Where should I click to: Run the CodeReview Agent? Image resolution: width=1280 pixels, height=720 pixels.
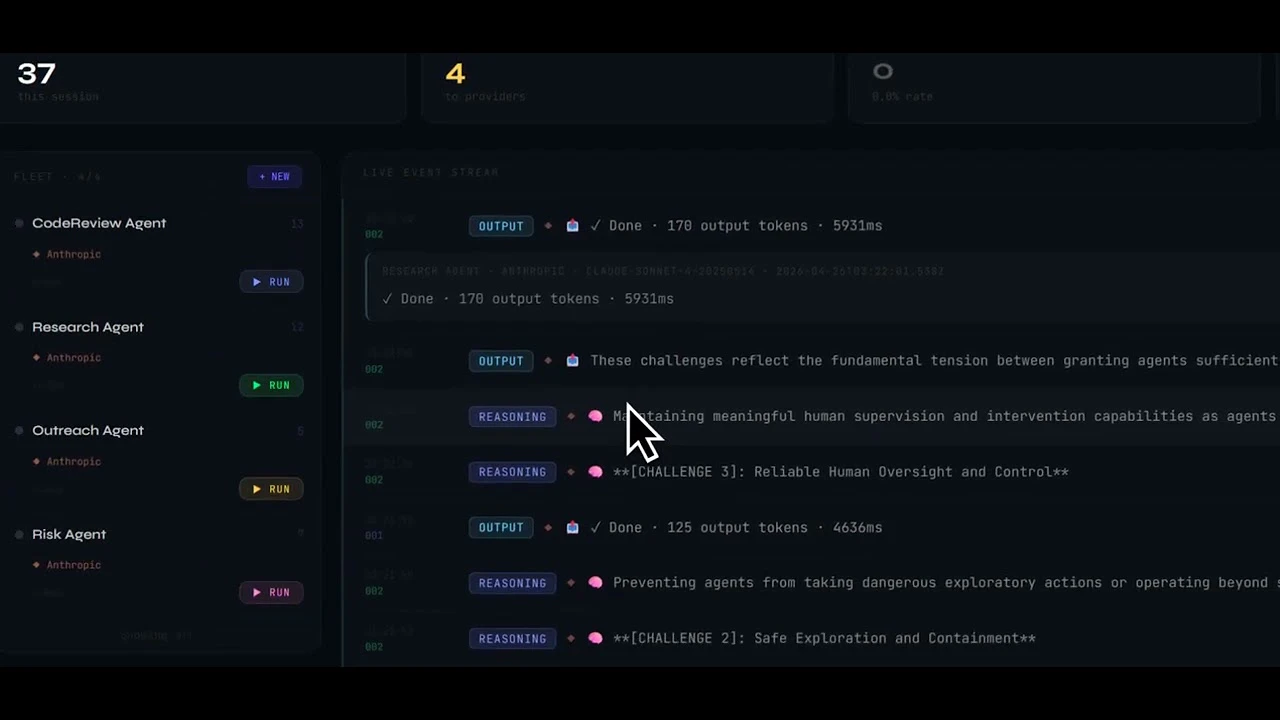271,282
